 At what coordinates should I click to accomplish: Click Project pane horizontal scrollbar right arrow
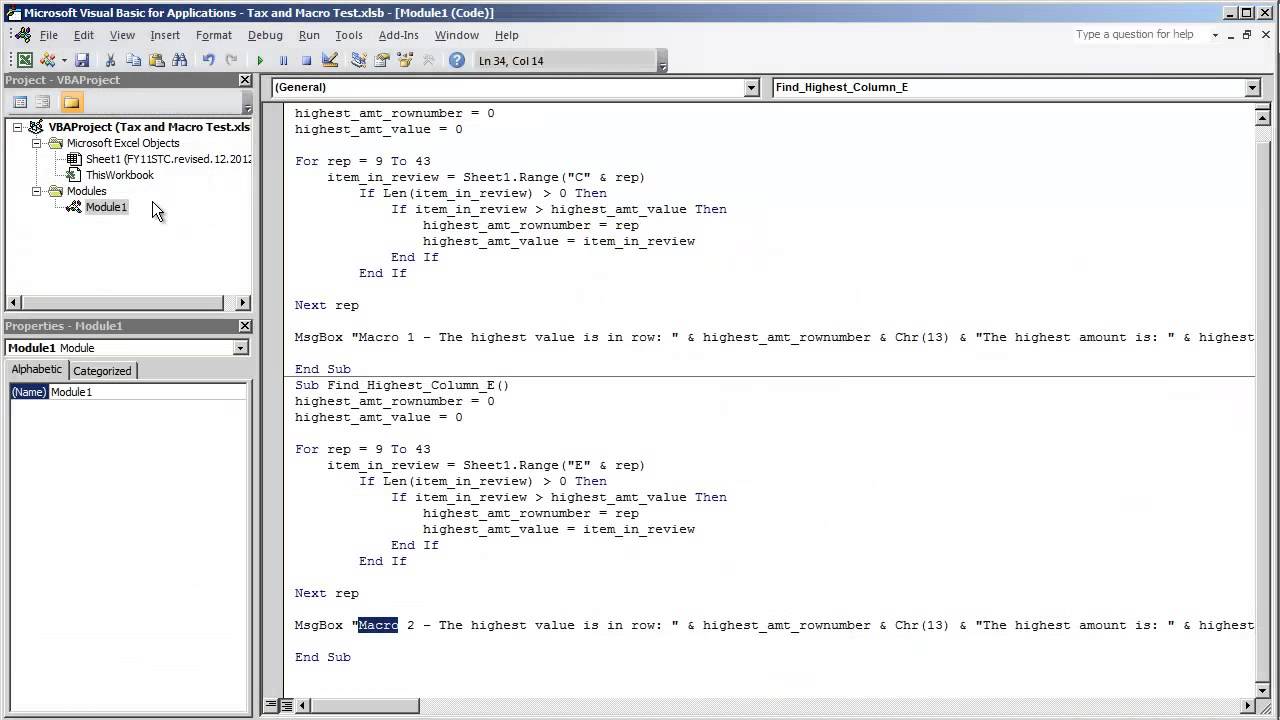242,302
